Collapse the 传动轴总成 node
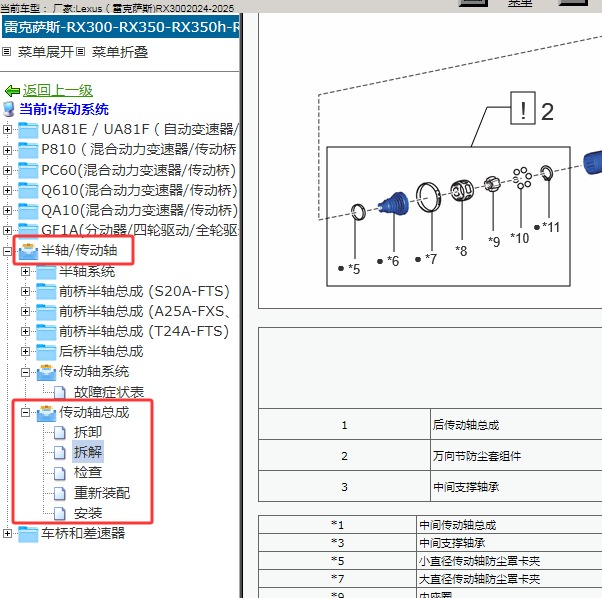The height and width of the screenshot is (598, 602). (25, 413)
